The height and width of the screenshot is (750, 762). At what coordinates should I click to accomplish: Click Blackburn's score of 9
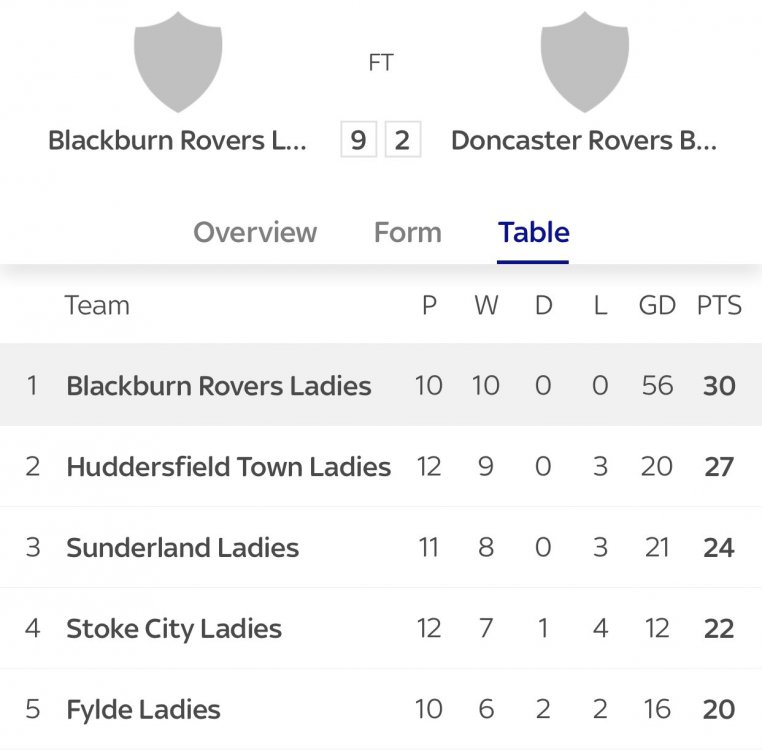pos(358,140)
